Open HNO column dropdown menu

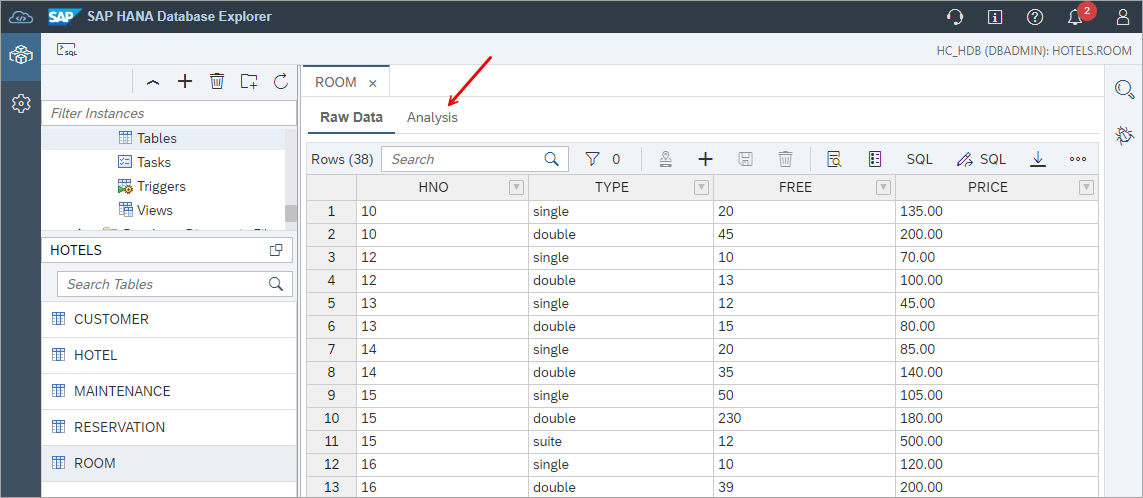click(516, 188)
